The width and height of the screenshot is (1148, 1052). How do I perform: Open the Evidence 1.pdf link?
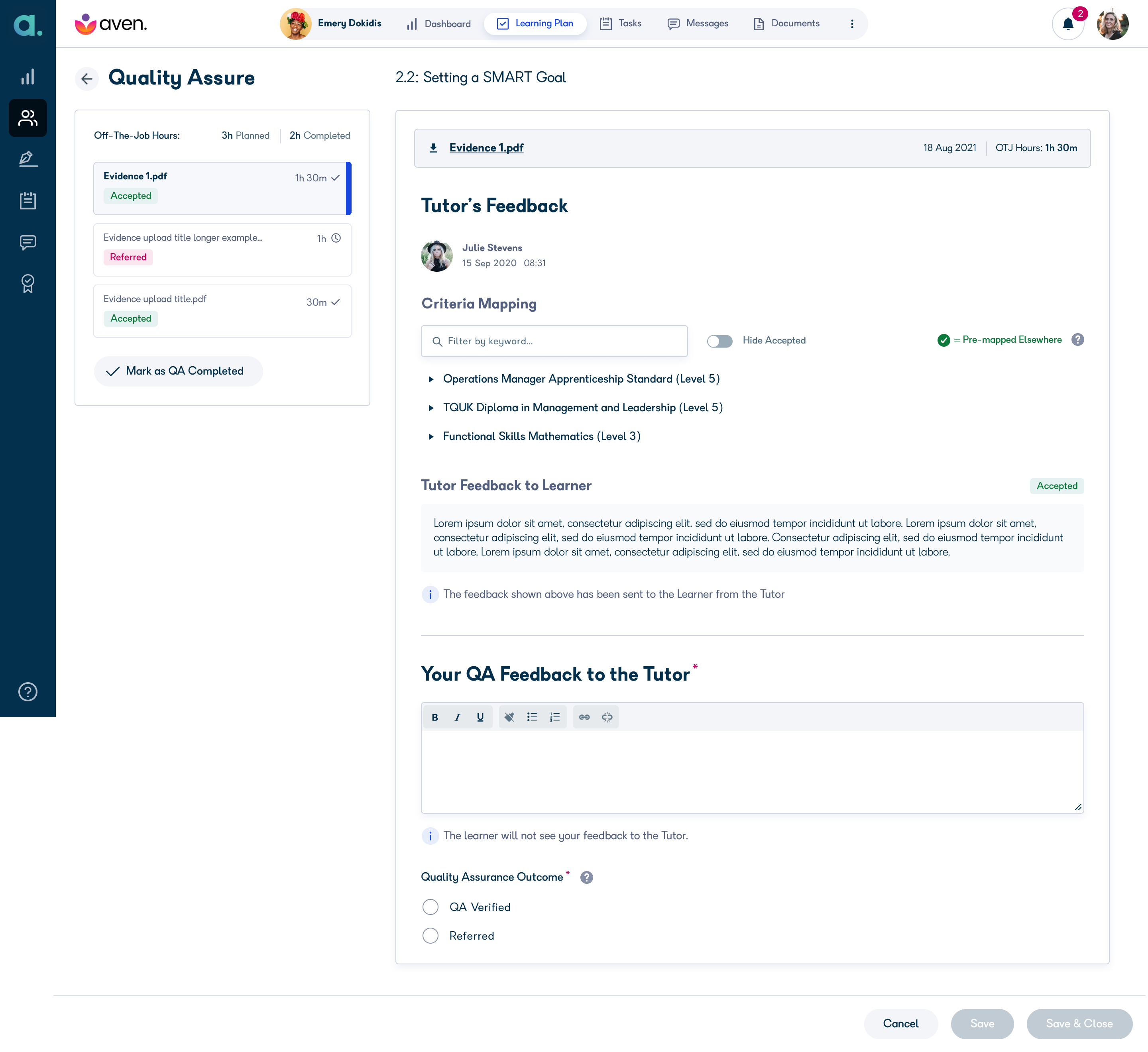click(x=486, y=148)
